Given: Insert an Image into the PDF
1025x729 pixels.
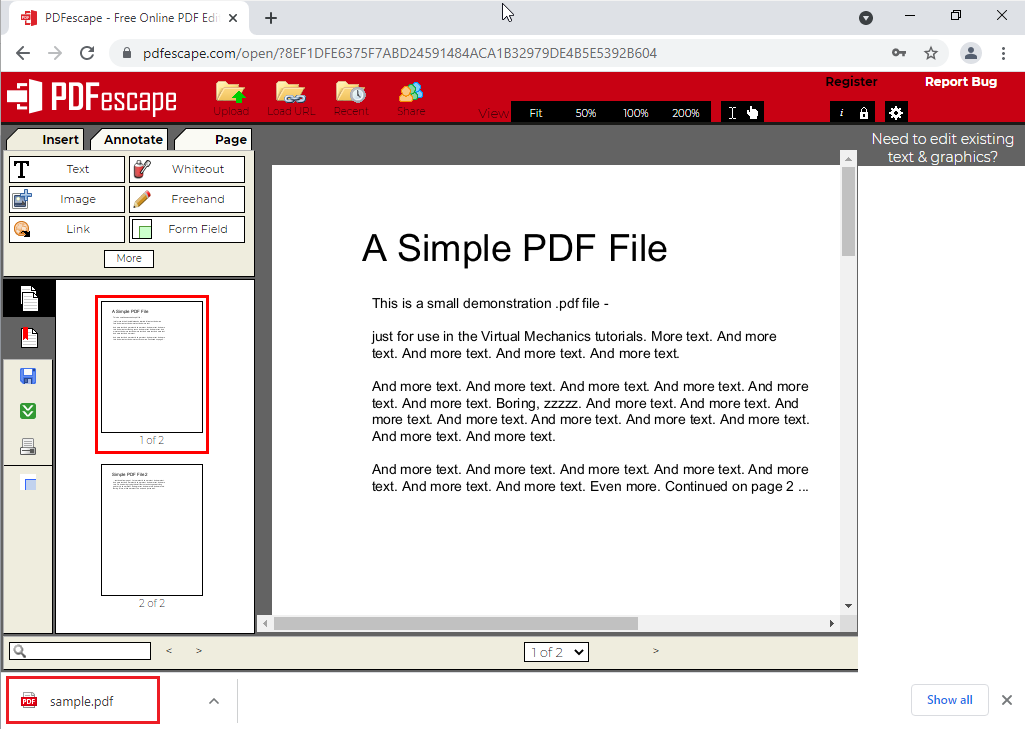Looking at the screenshot, I should click(66, 199).
